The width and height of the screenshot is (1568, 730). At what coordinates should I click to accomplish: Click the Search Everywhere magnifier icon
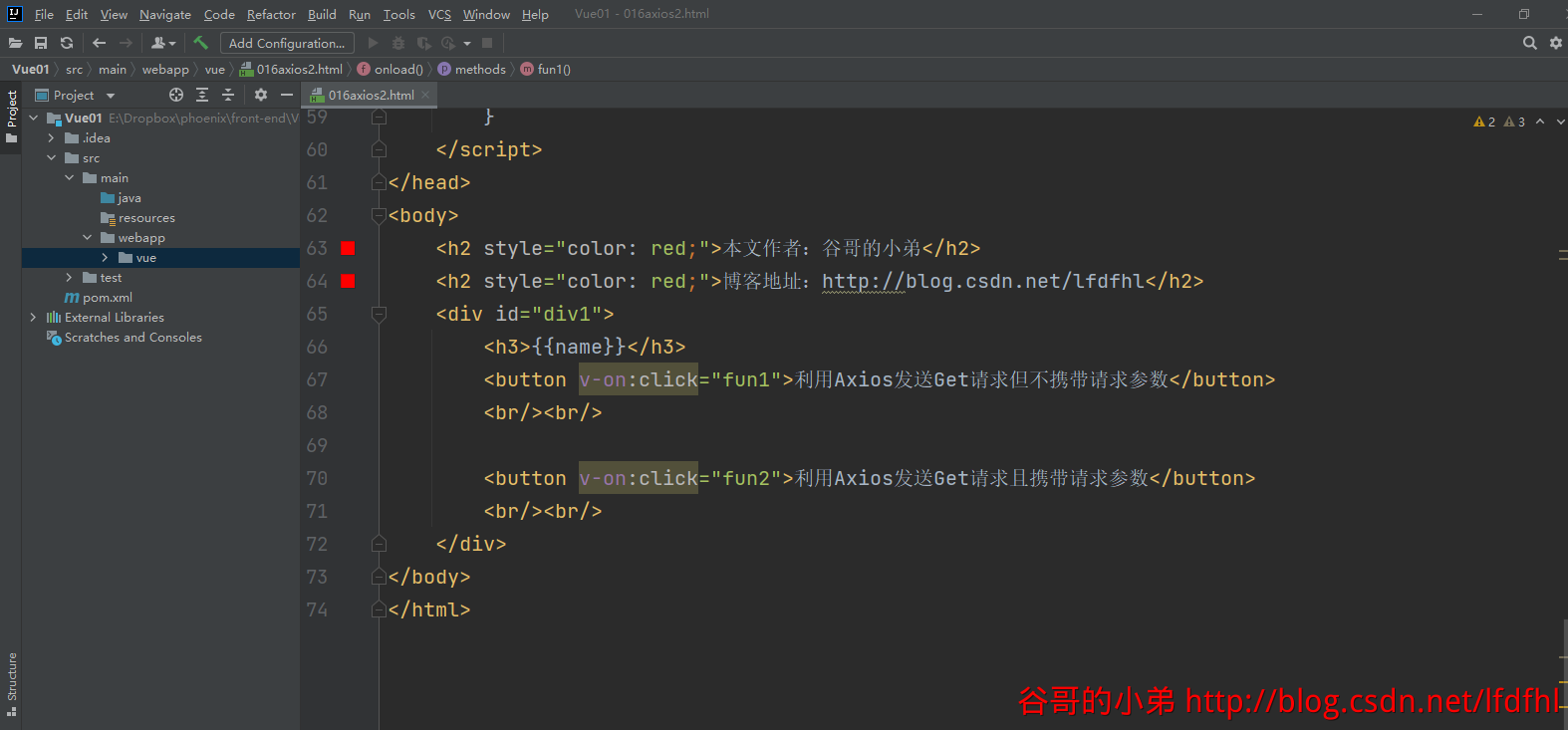pyautogui.click(x=1530, y=43)
